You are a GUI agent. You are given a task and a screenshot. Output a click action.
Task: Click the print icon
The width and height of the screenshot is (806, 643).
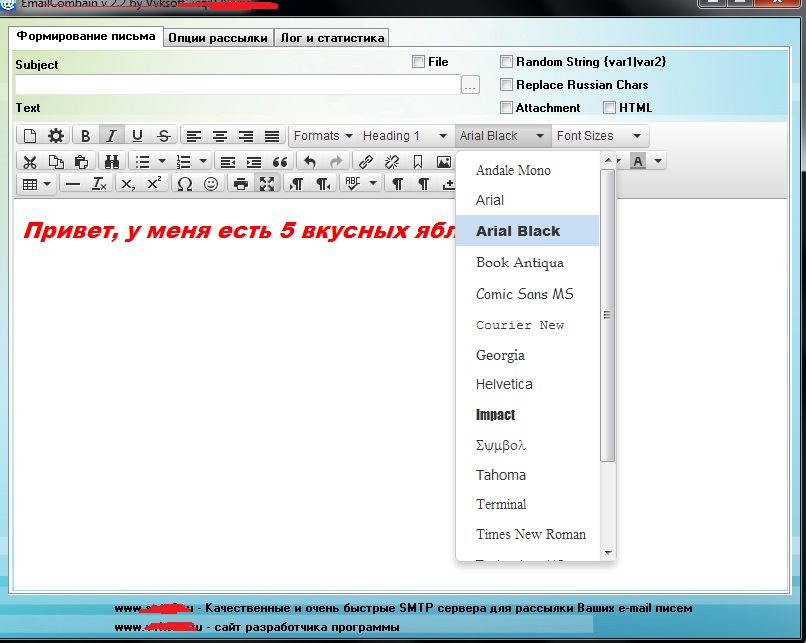pos(241,183)
